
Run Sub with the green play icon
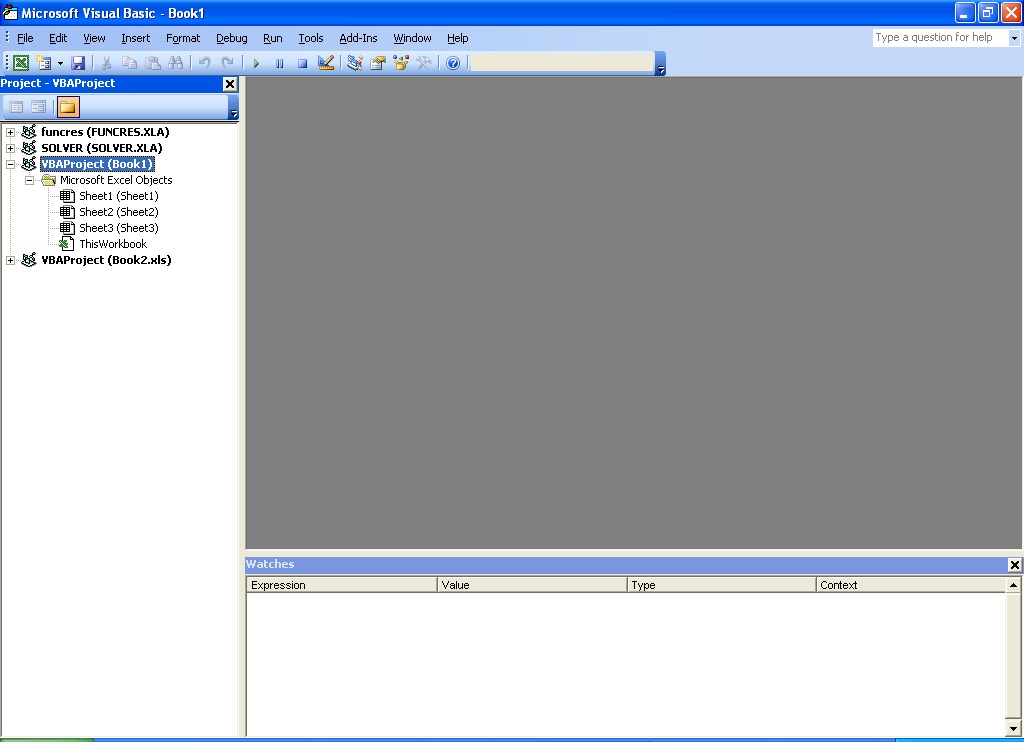[x=256, y=63]
